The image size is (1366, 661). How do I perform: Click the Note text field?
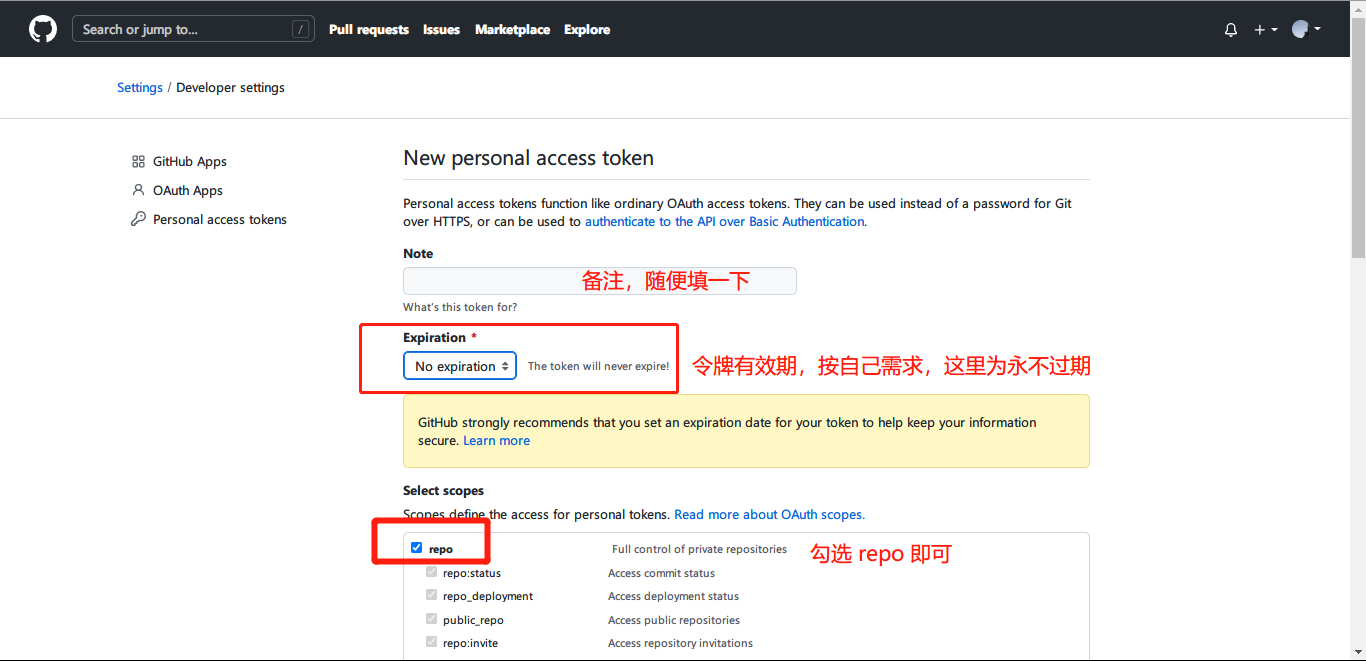click(x=600, y=281)
